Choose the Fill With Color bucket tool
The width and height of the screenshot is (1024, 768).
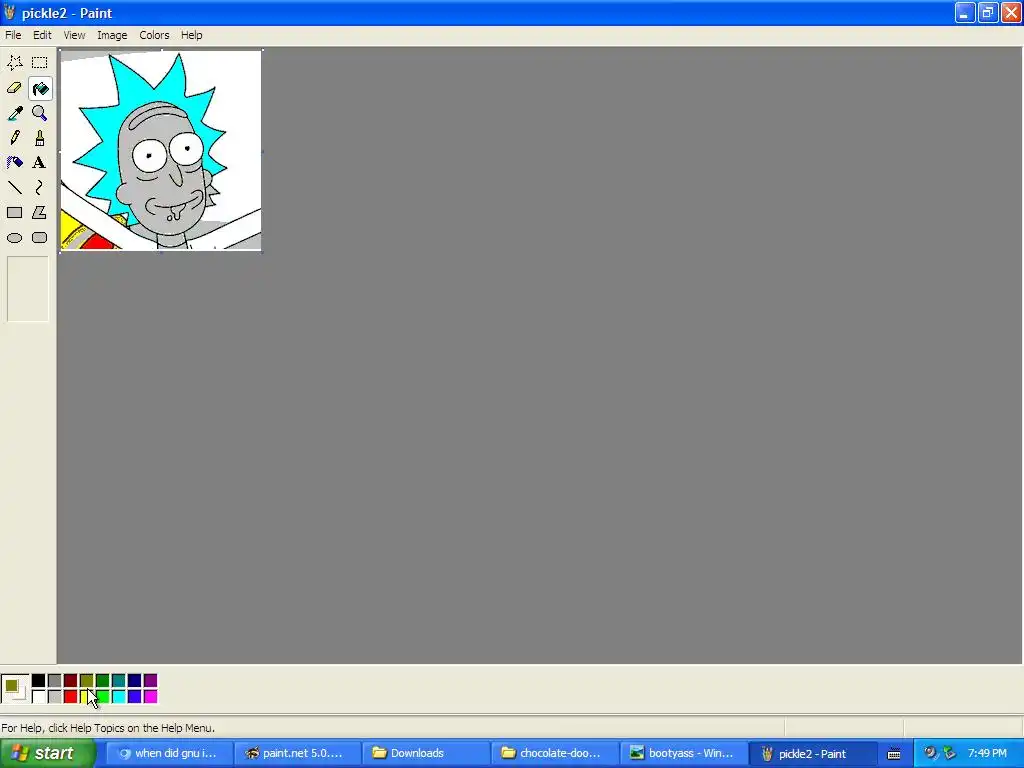pos(39,88)
